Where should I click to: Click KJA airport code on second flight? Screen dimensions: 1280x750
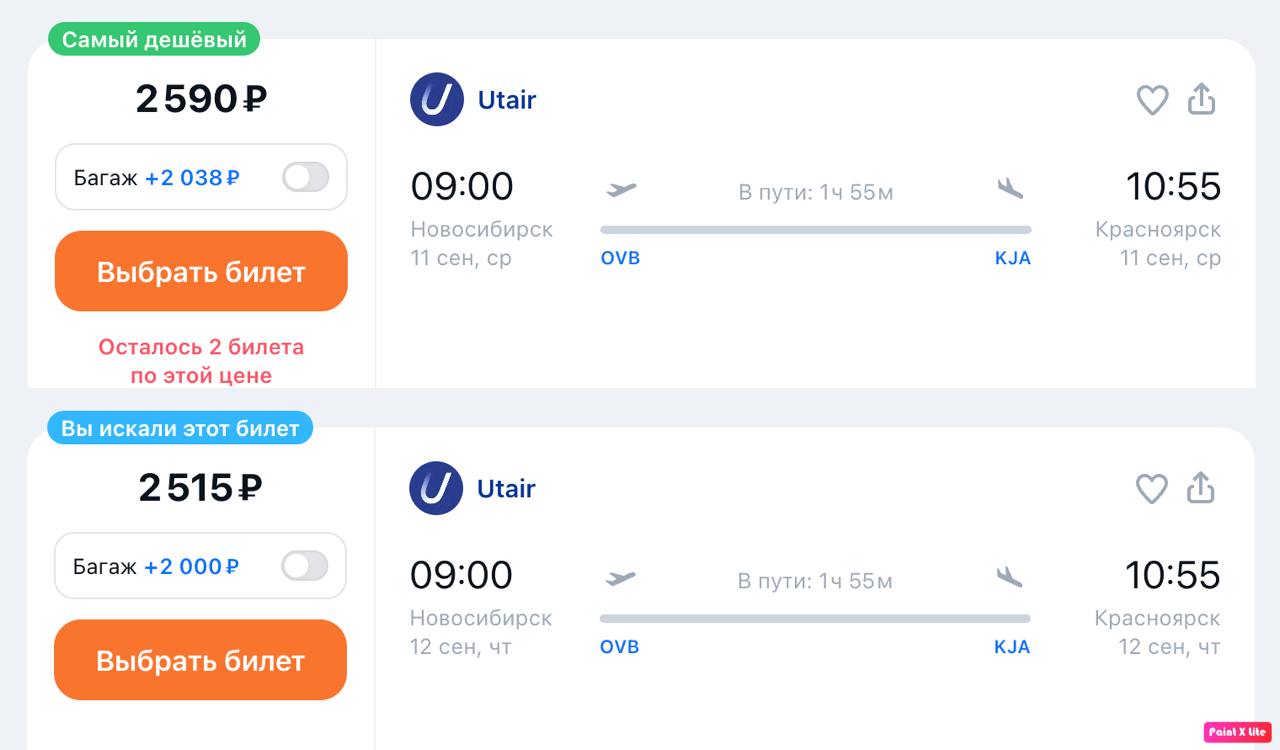pos(1011,647)
